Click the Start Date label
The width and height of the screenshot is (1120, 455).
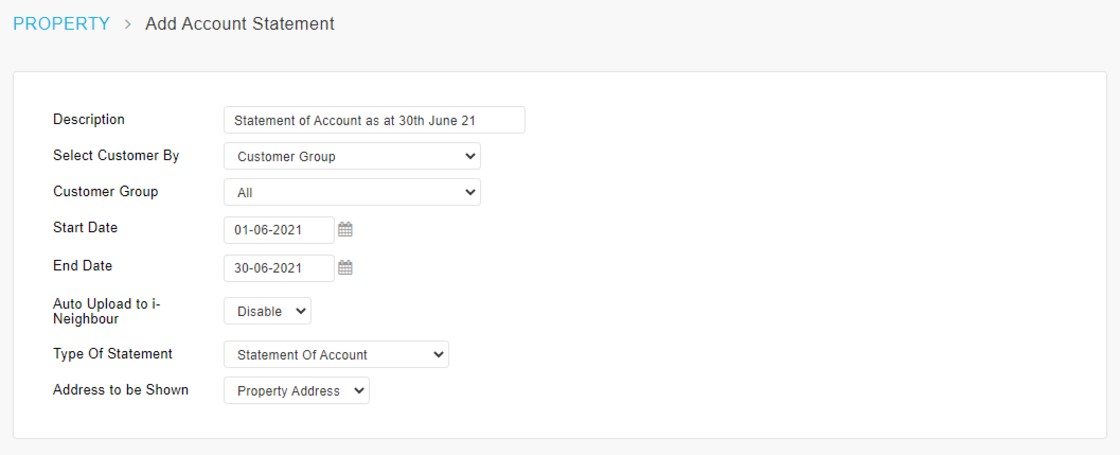85,227
